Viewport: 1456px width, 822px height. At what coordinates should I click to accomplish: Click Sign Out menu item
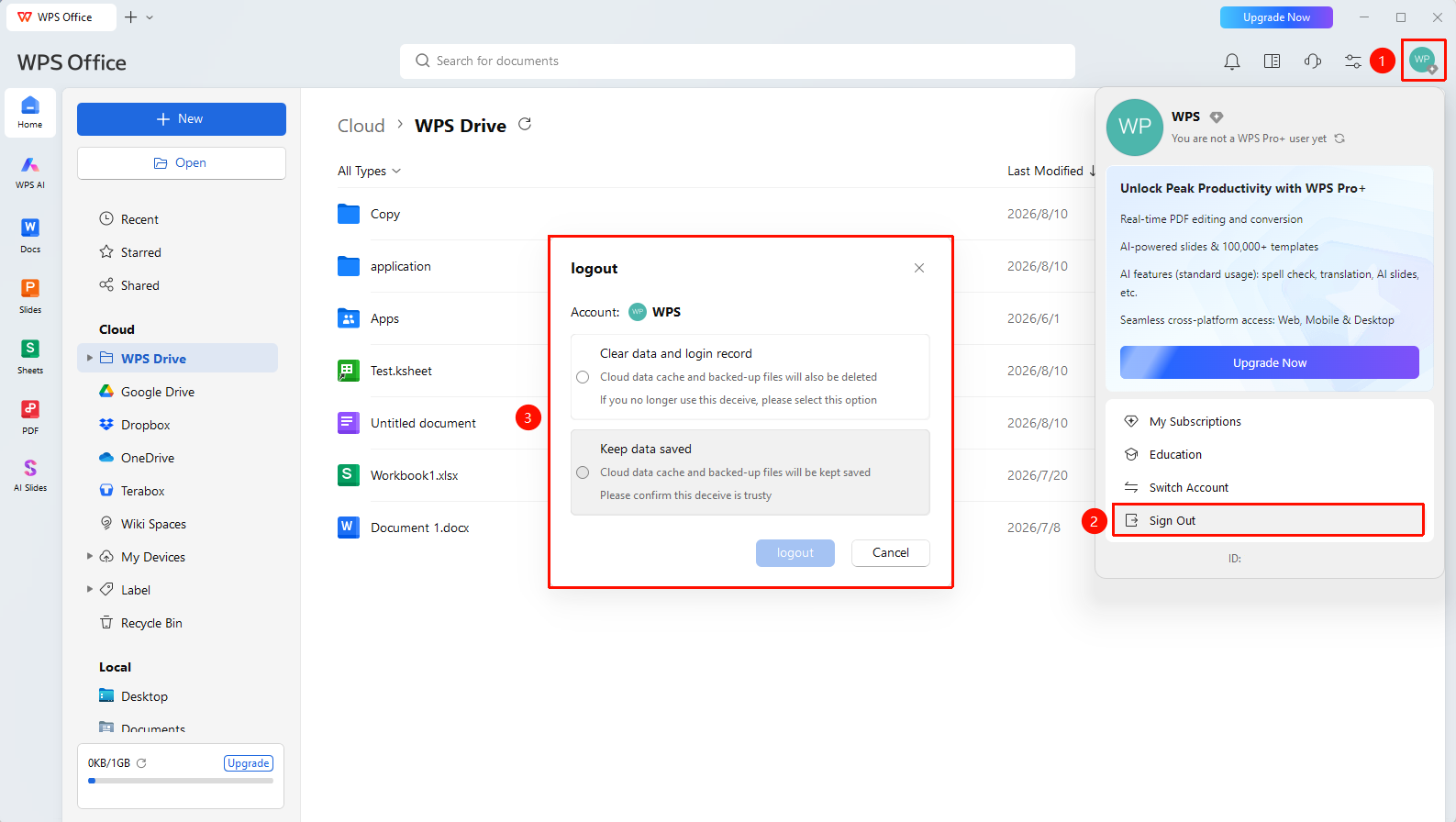[1269, 520]
